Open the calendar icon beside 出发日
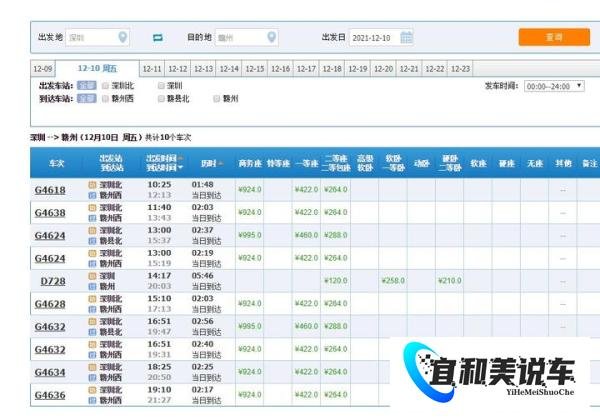The height and width of the screenshot is (420, 600). pos(406,37)
